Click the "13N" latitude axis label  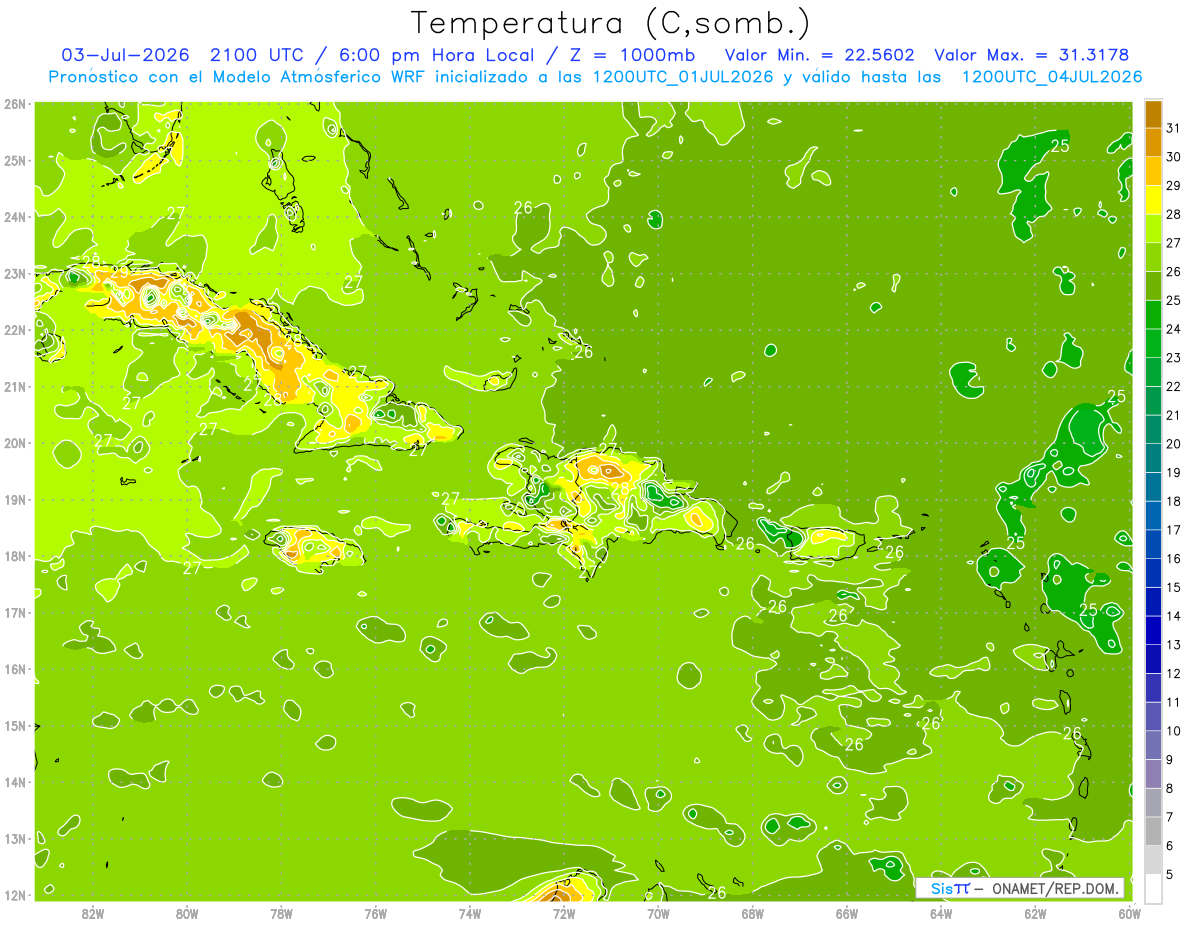[15, 838]
